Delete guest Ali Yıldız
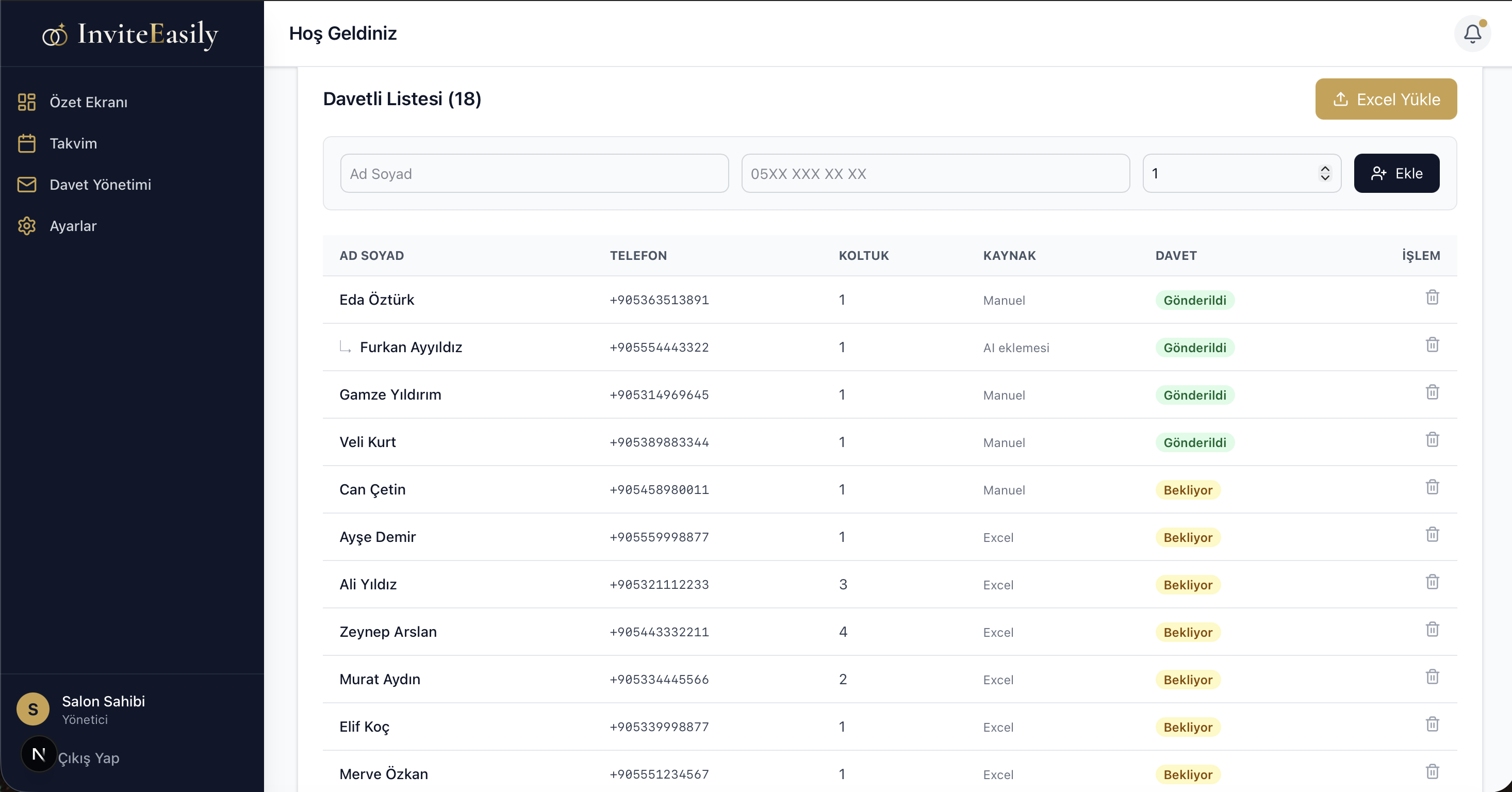 1432,583
